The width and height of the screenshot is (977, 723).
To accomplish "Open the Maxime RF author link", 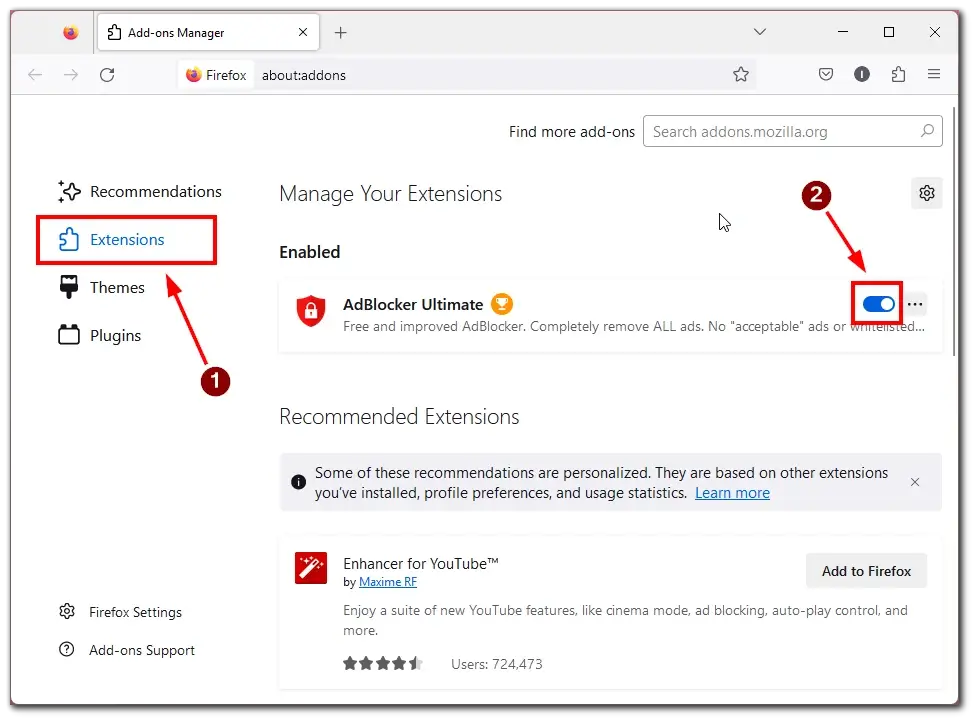I will [388, 582].
